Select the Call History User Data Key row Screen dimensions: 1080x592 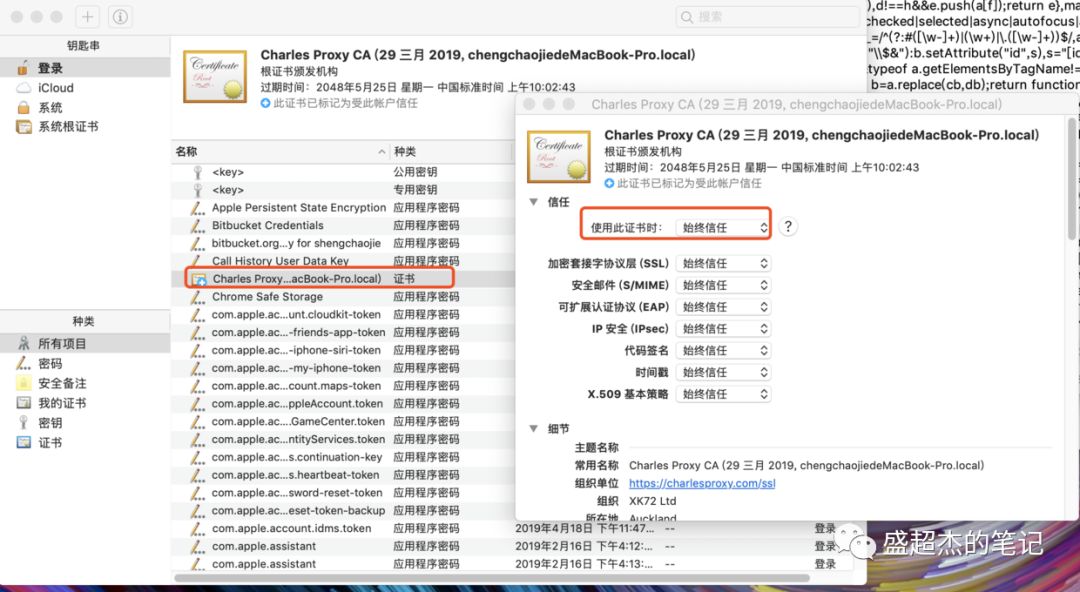tap(343, 261)
